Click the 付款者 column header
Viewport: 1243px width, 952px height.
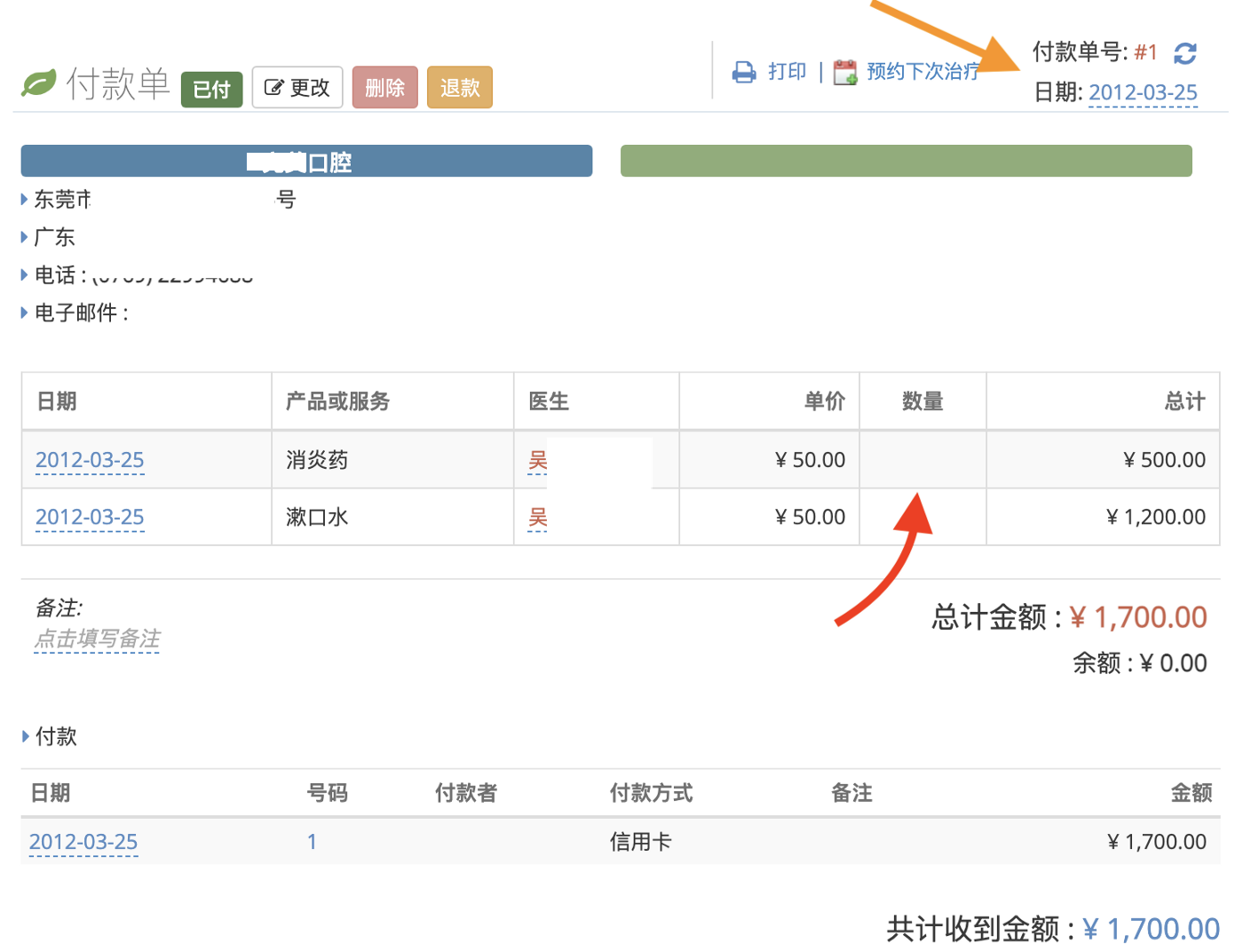click(x=466, y=793)
